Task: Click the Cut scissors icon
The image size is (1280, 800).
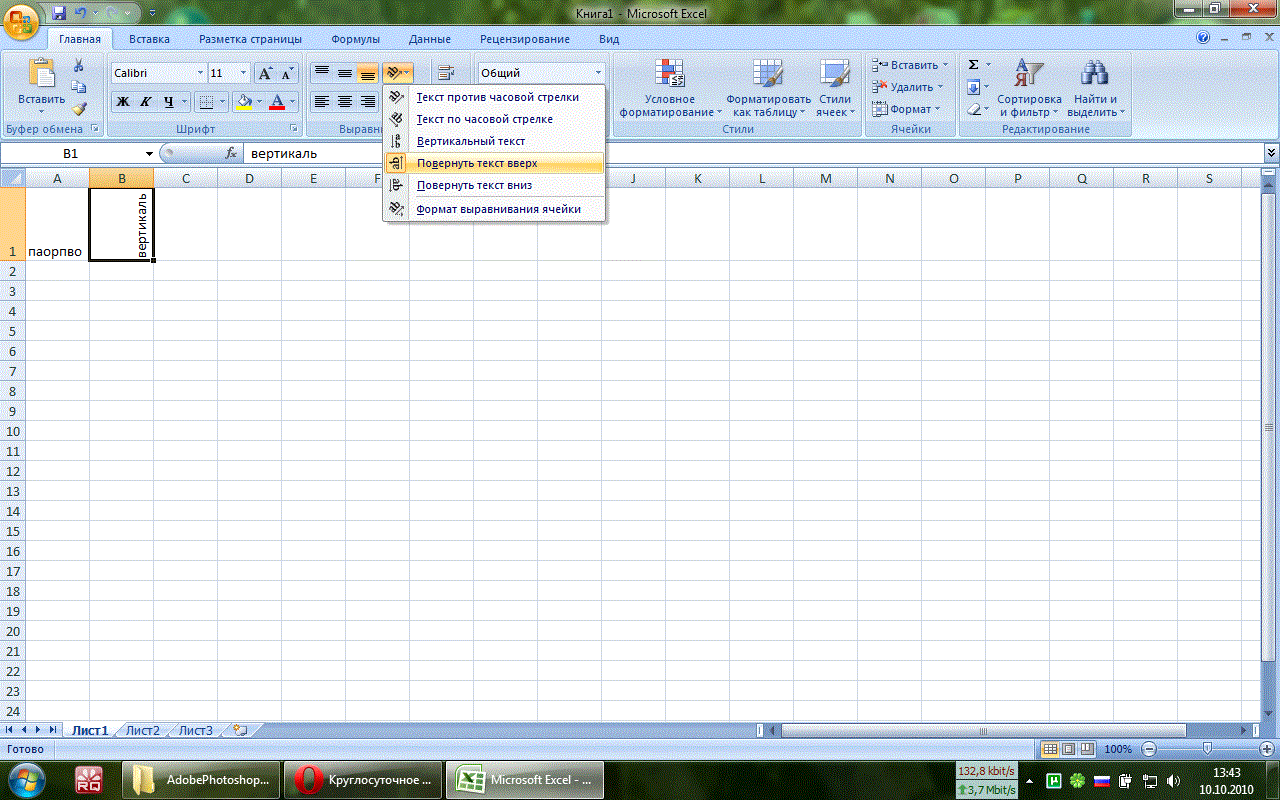Action: [79, 66]
